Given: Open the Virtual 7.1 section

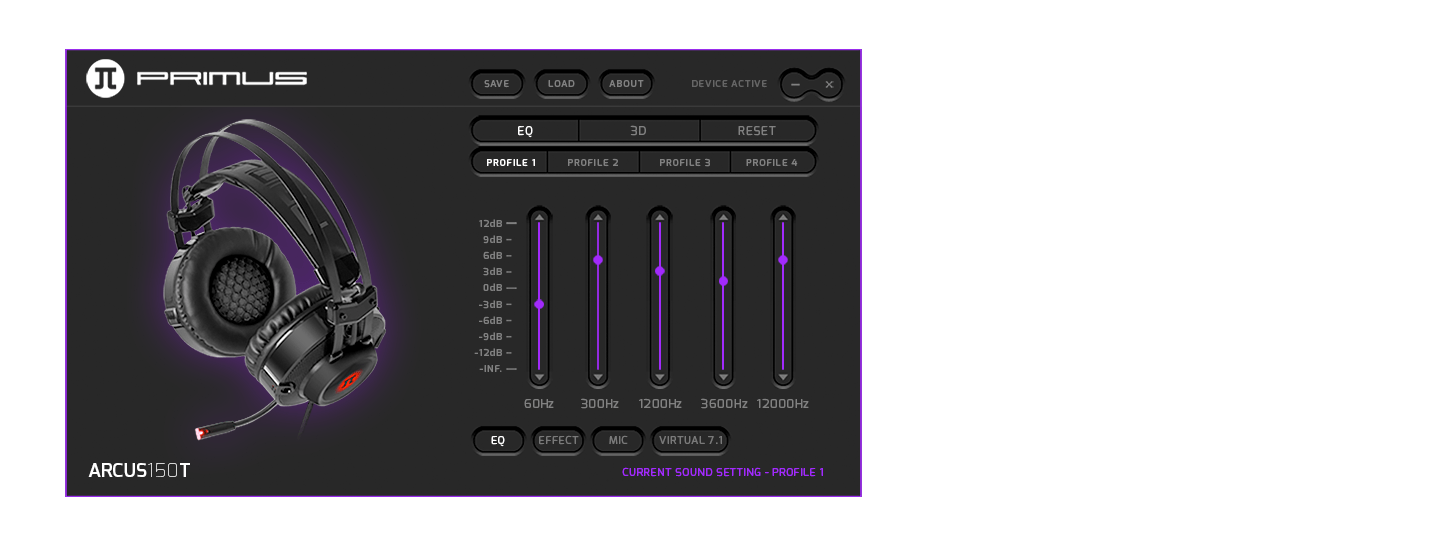Looking at the screenshot, I should [x=691, y=440].
